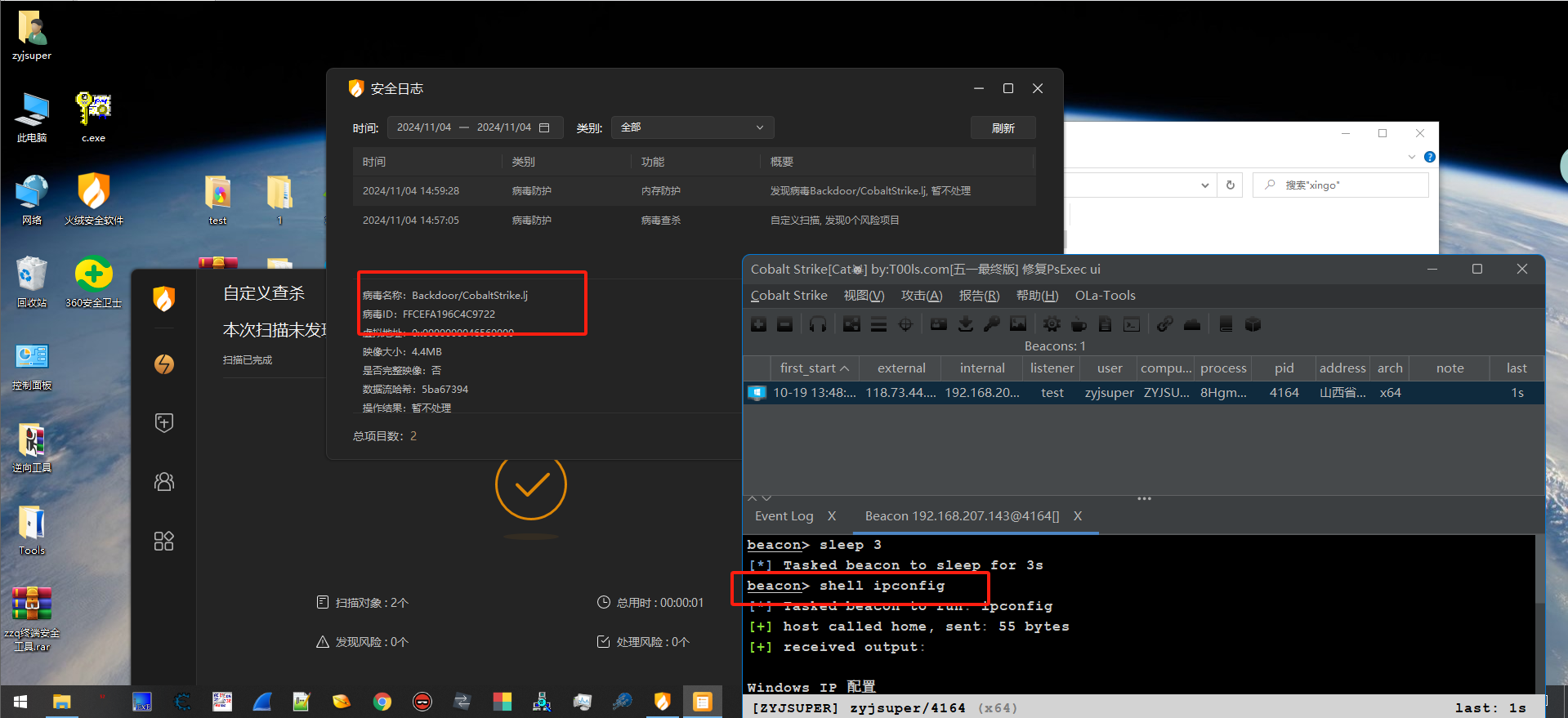Open screenshots picture icon in toolbar
Viewport: 1568px width, 718px height.
pos(1018,324)
